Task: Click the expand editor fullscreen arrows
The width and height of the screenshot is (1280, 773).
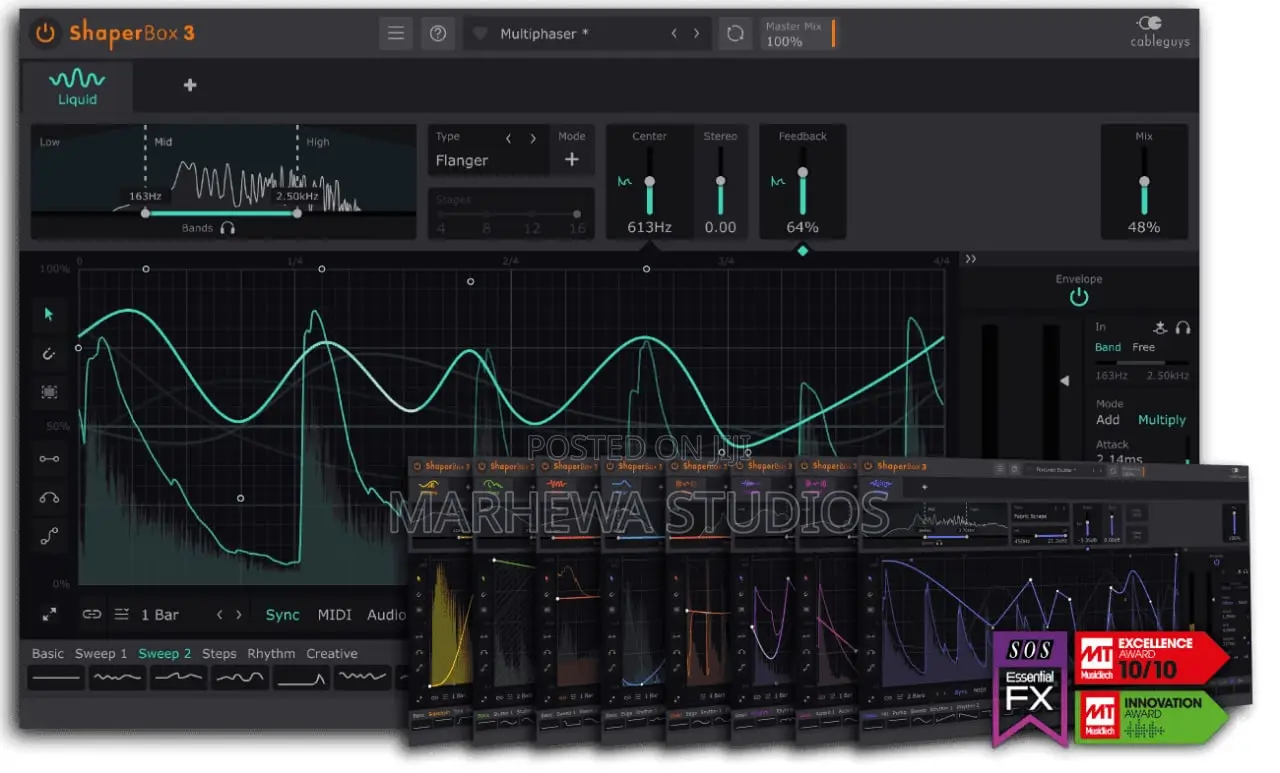Action: point(49,614)
